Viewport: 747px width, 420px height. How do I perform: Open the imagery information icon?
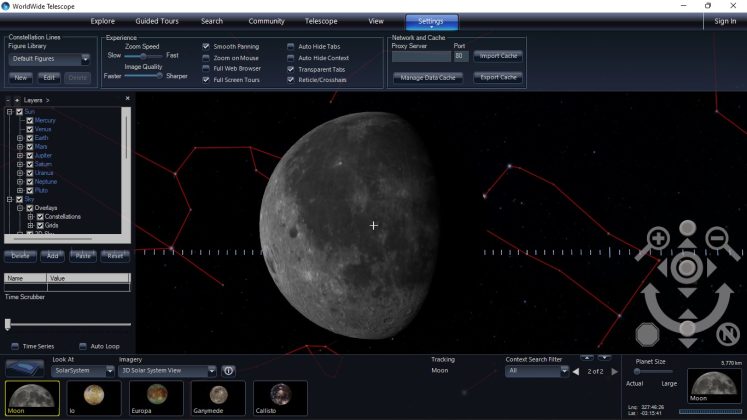228,370
